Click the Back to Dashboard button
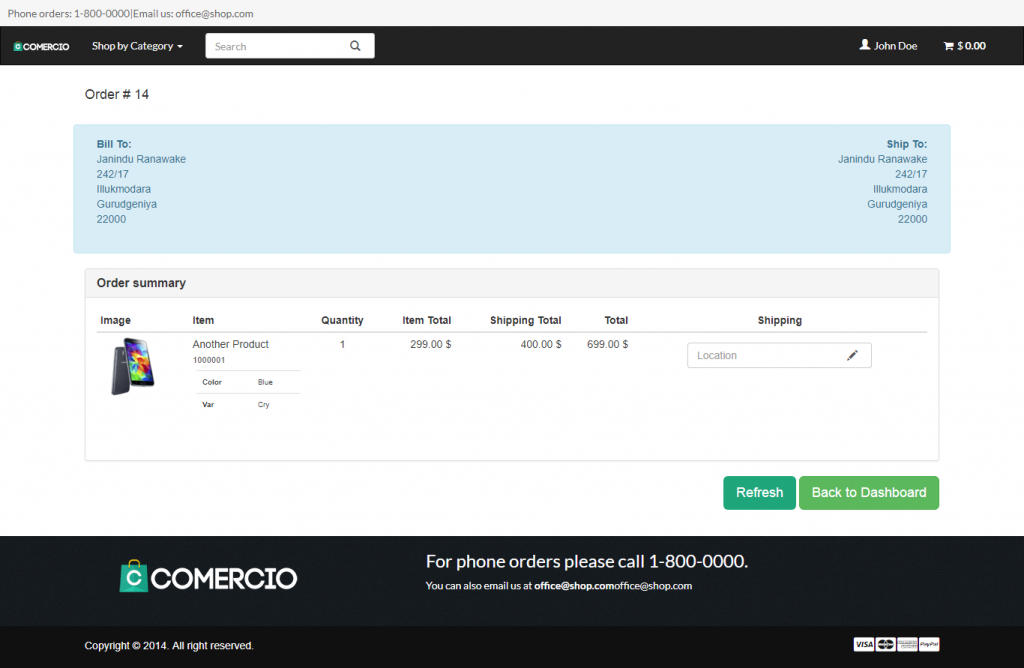 pos(868,493)
